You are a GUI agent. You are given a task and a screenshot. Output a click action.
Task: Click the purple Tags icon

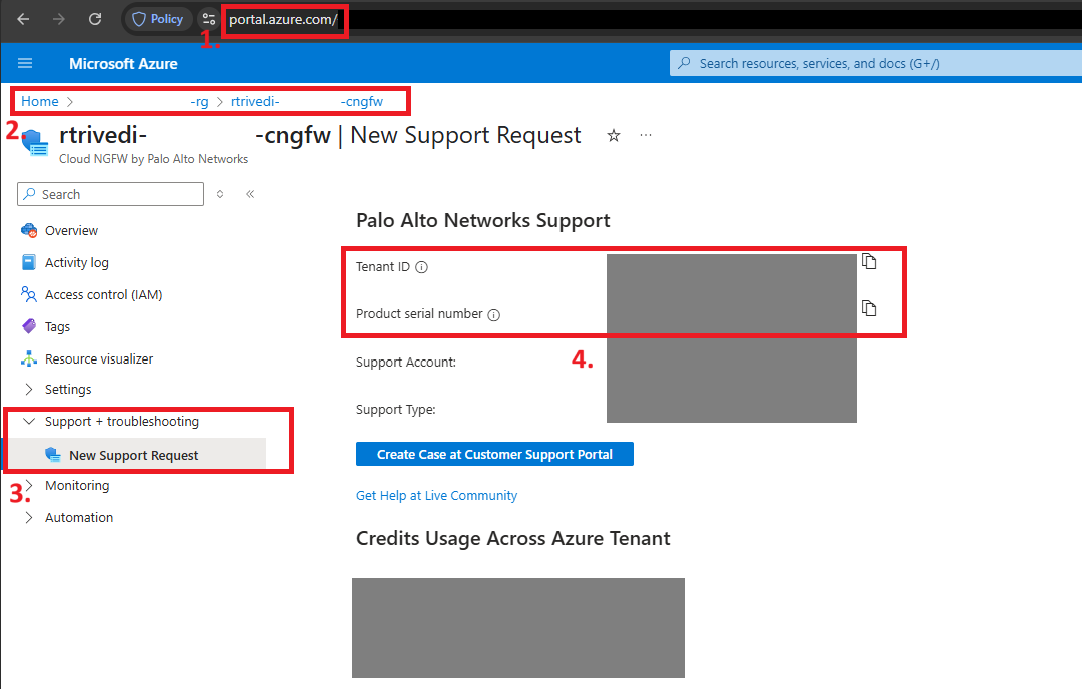(x=29, y=327)
